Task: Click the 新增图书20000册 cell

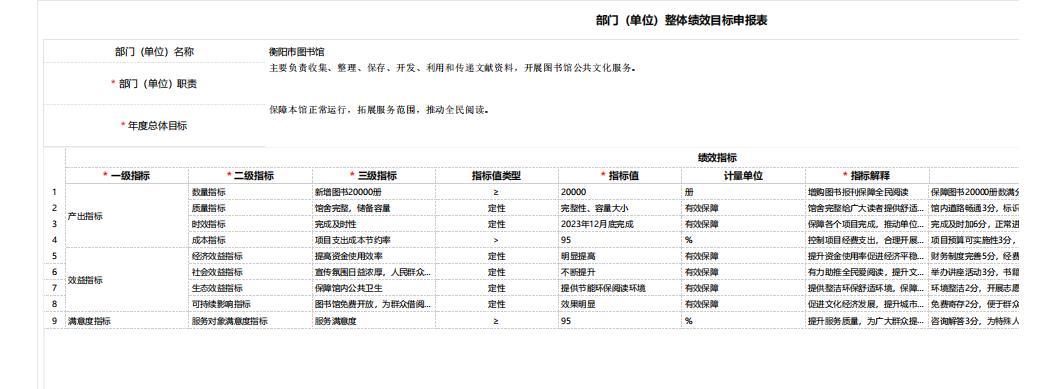Action: tap(373, 192)
